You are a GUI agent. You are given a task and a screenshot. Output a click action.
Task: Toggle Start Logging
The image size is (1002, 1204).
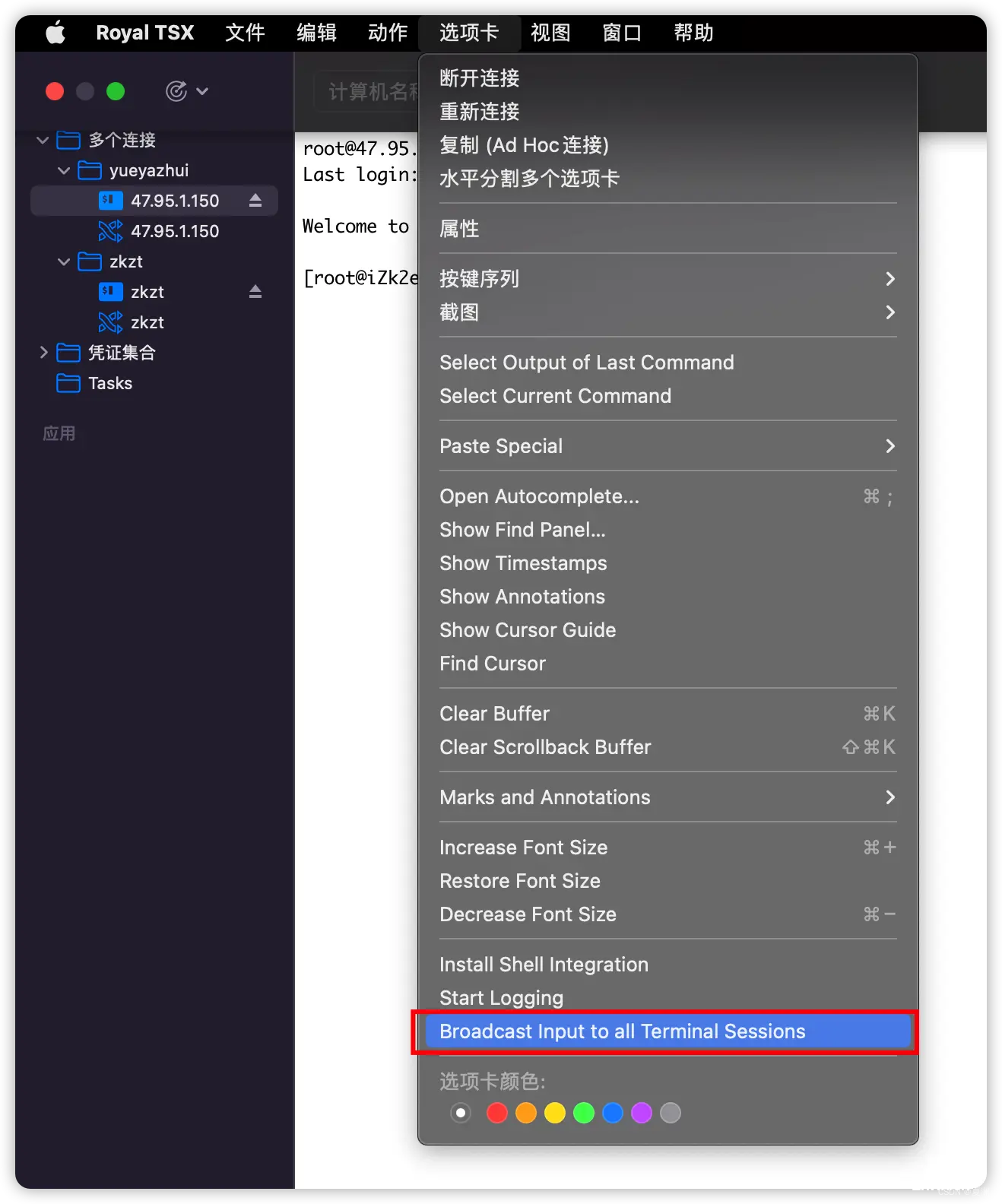click(667, 998)
